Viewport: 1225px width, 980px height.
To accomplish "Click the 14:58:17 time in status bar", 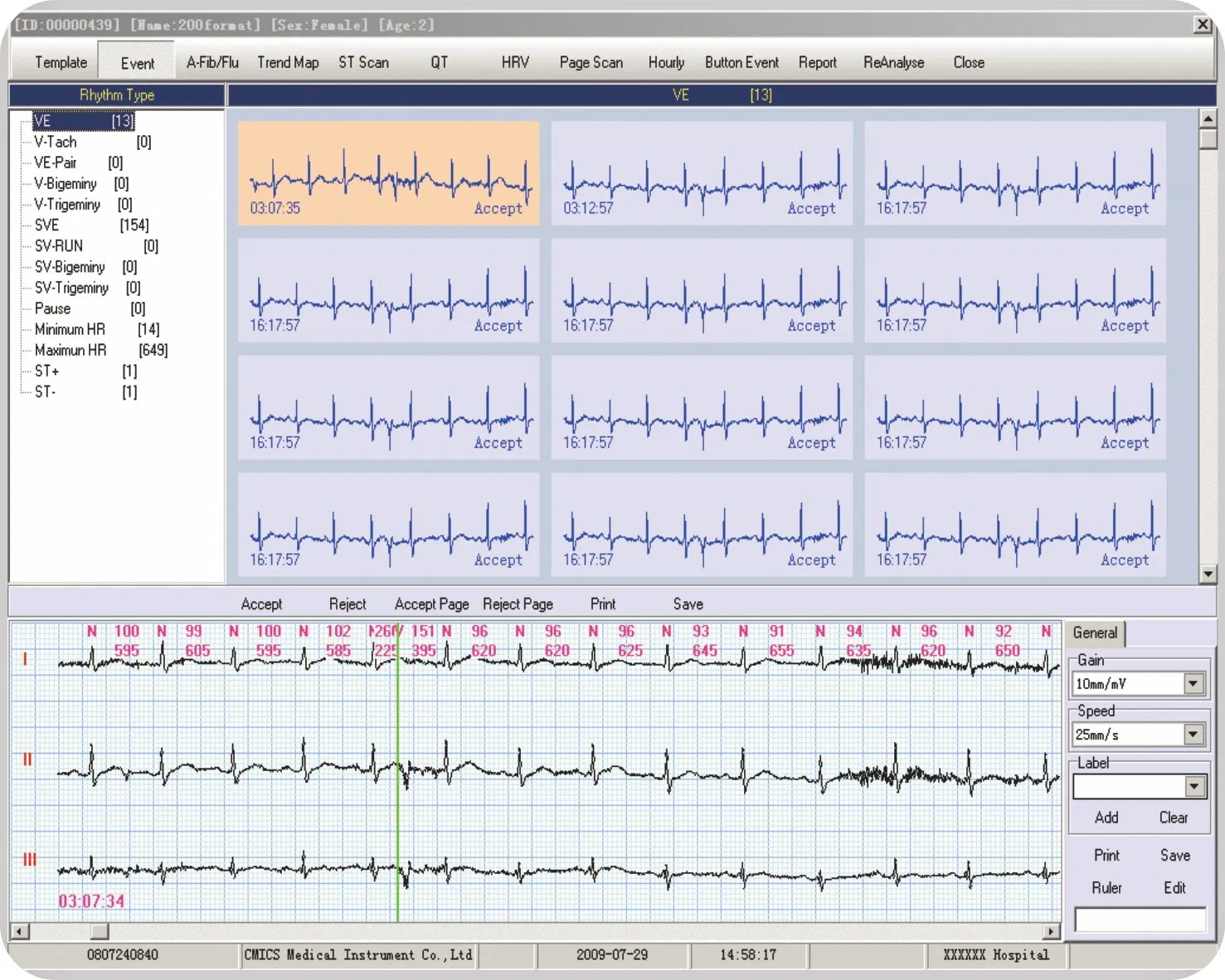I will pos(748,955).
